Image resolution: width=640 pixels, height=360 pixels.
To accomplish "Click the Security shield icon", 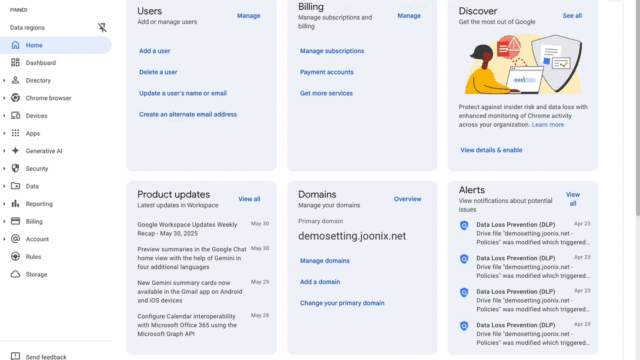I will tap(16, 168).
